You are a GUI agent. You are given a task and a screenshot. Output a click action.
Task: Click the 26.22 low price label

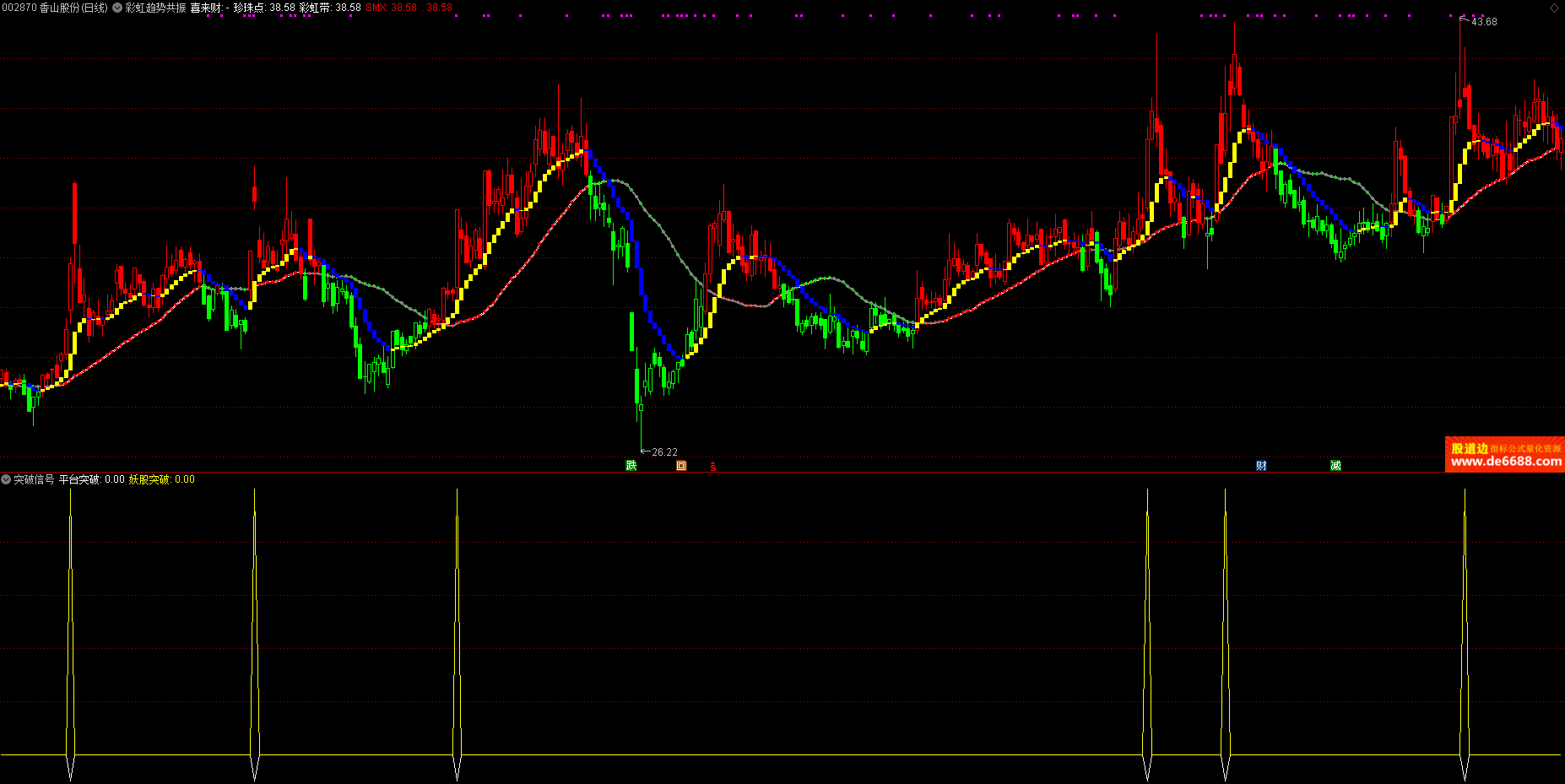[664, 452]
